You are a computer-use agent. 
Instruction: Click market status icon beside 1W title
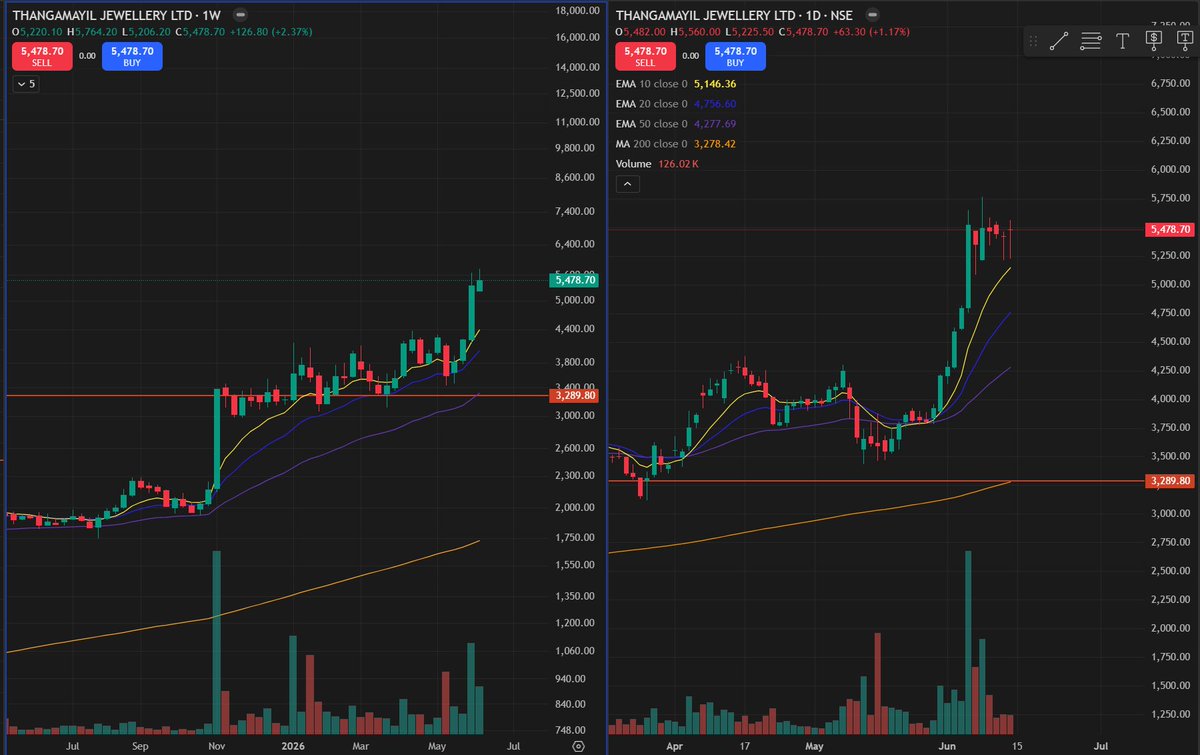point(242,16)
